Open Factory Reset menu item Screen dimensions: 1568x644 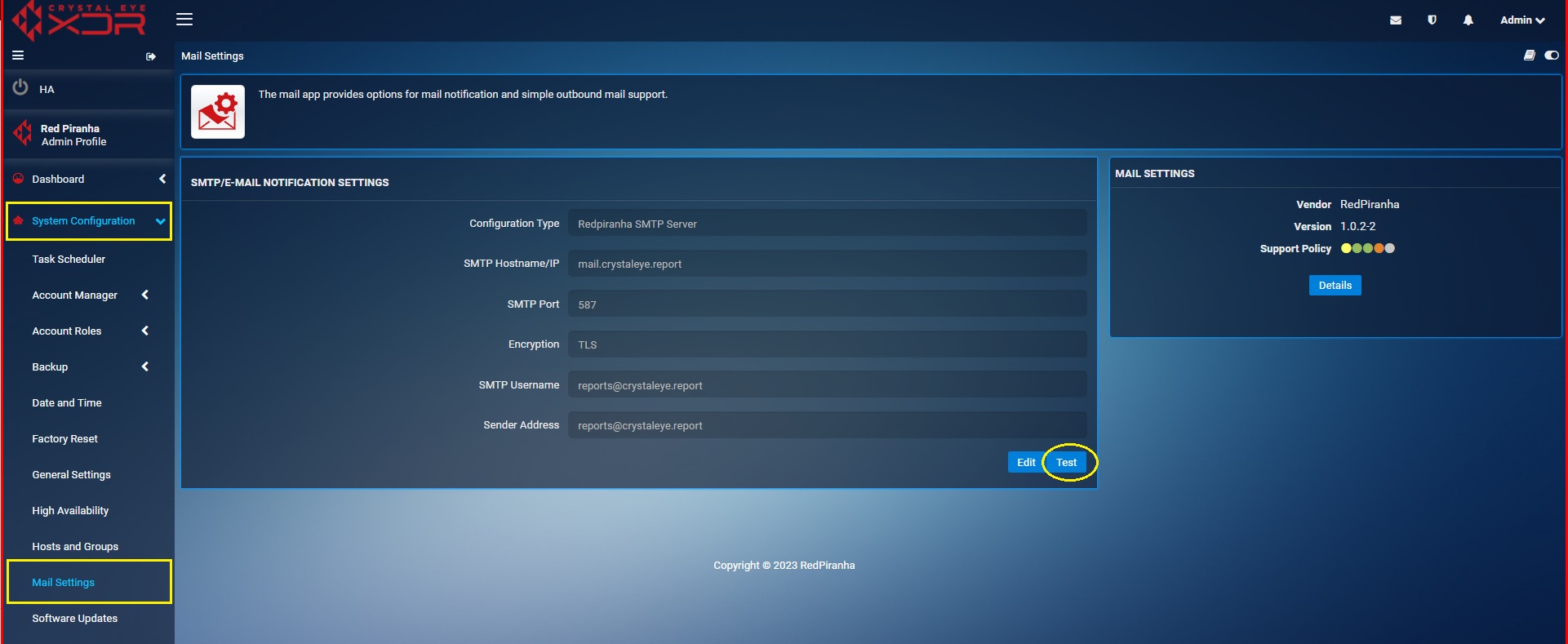[65, 438]
